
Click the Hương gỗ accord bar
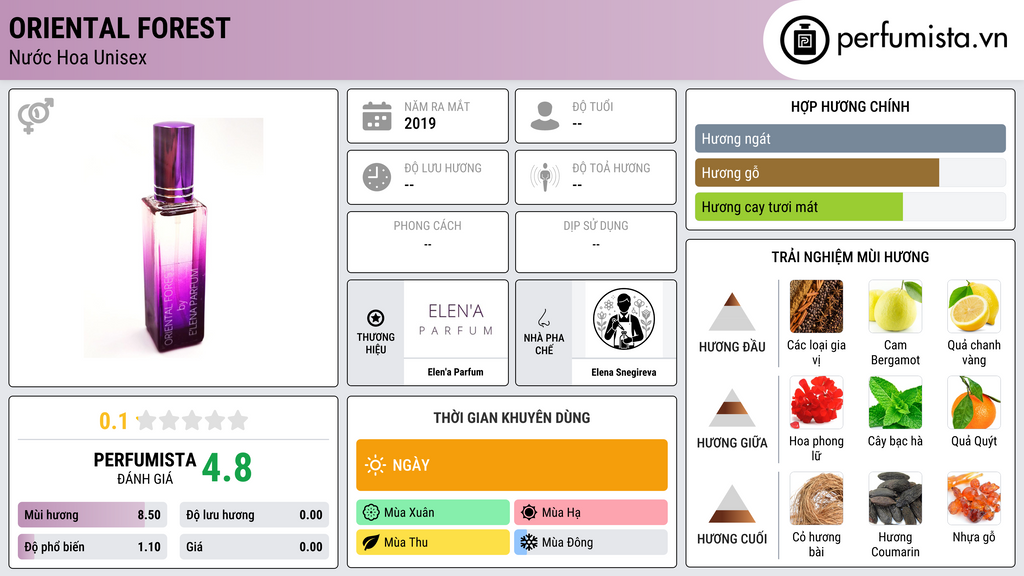click(x=850, y=172)
